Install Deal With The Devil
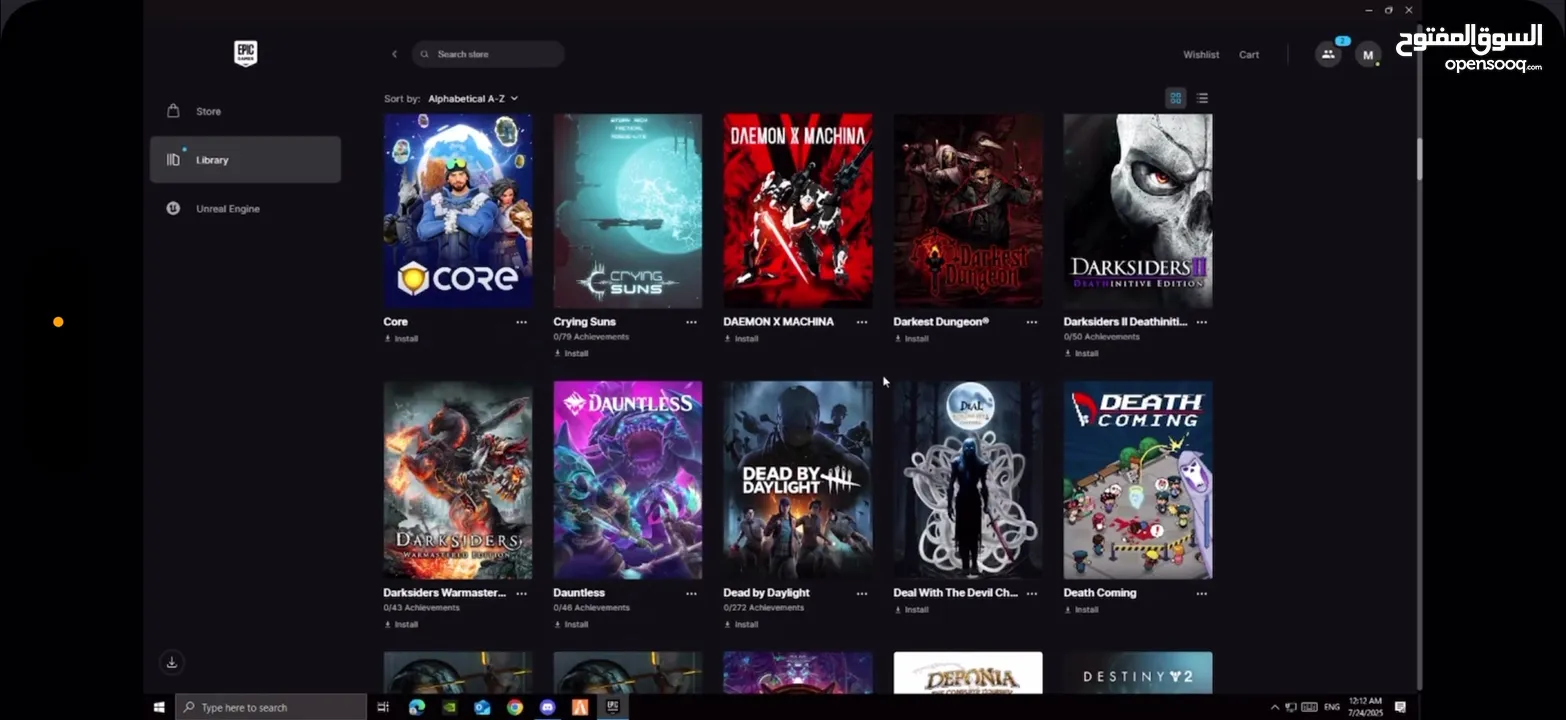Viewport: 1566px width, 720px height. tap(911, 610)
